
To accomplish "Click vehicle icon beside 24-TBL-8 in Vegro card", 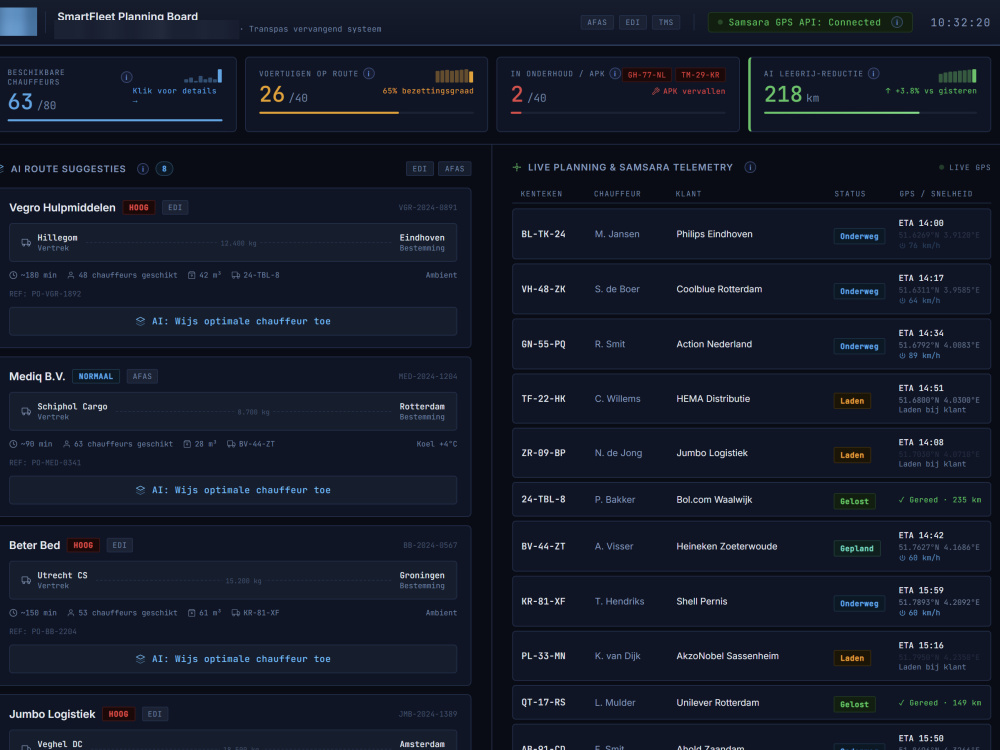I will [x=235, y=276].
